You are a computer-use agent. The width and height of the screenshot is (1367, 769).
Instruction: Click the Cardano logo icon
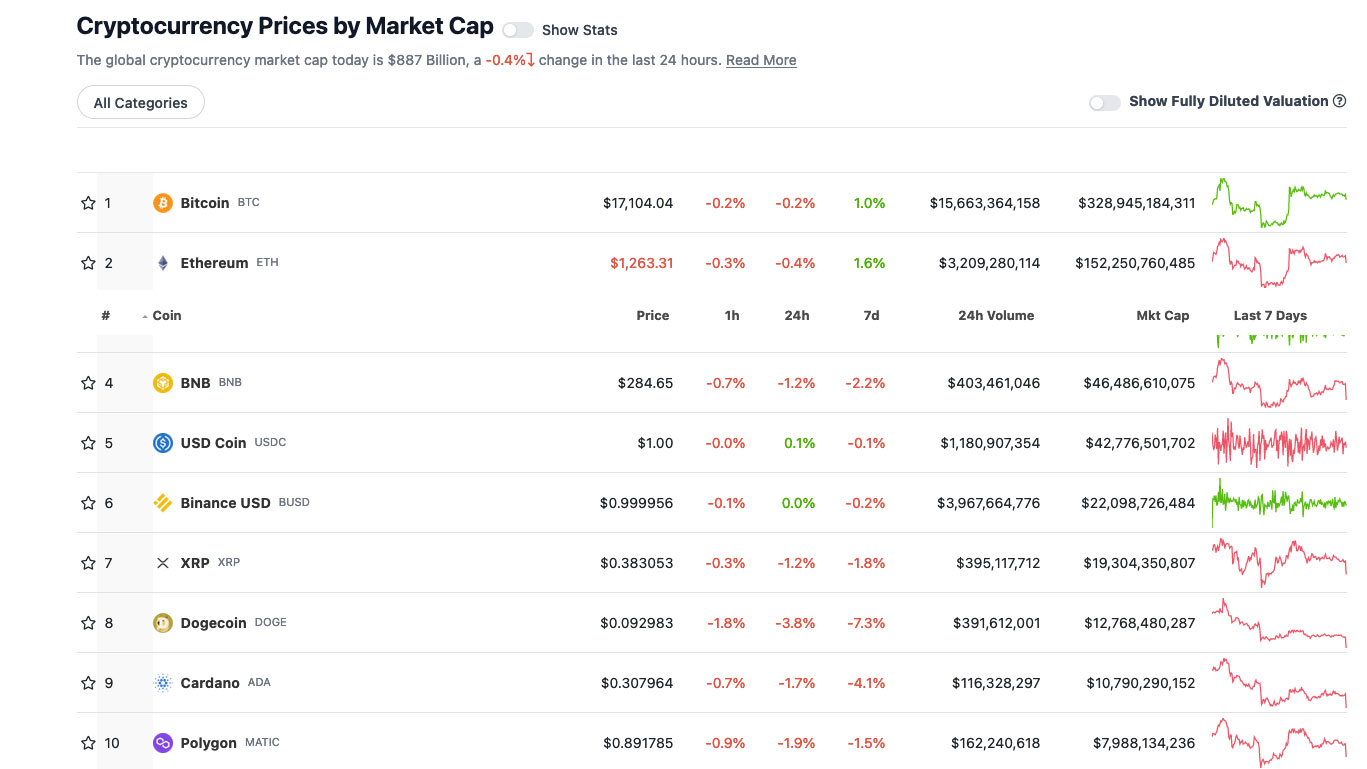pyautogui.click(x=163, y=683)
